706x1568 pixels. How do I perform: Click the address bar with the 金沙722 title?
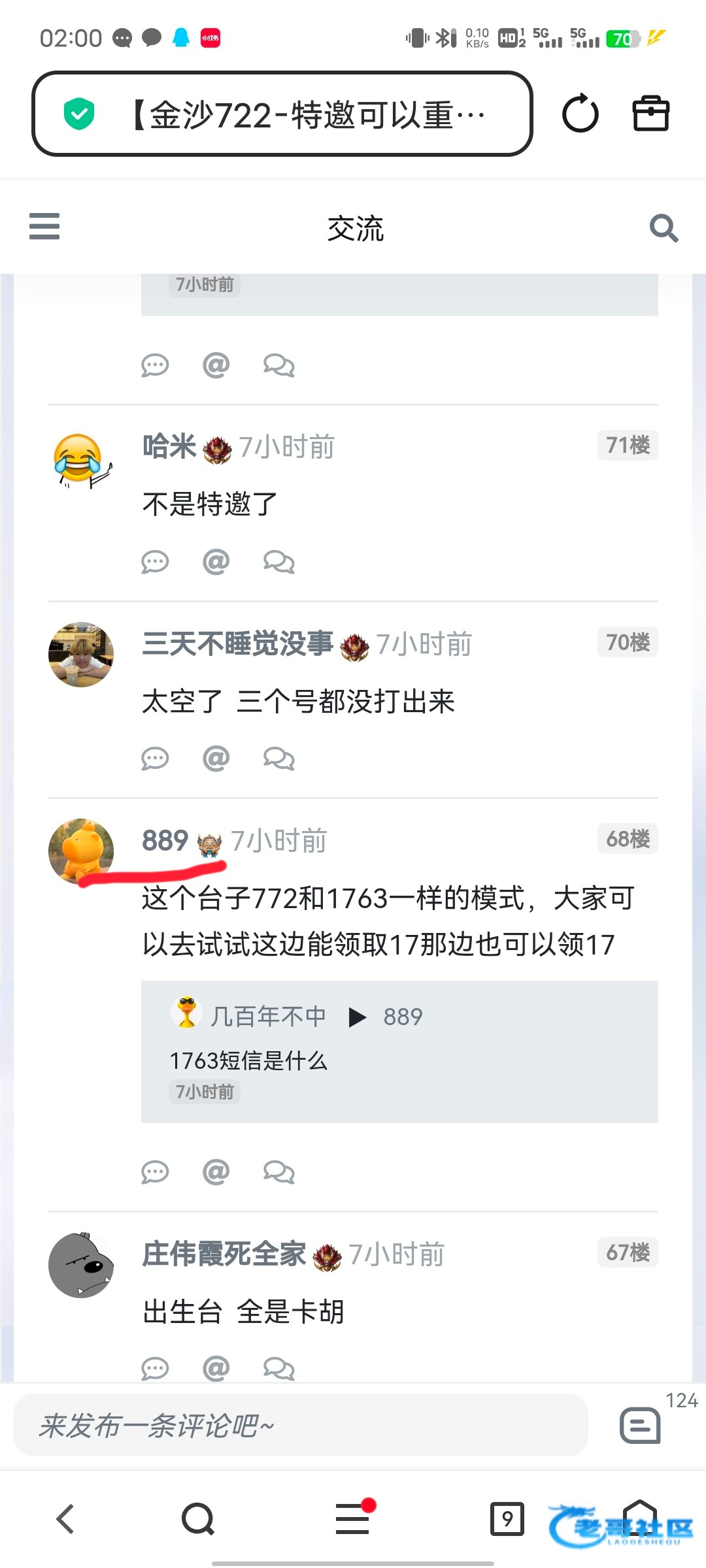tap(282, 114)
